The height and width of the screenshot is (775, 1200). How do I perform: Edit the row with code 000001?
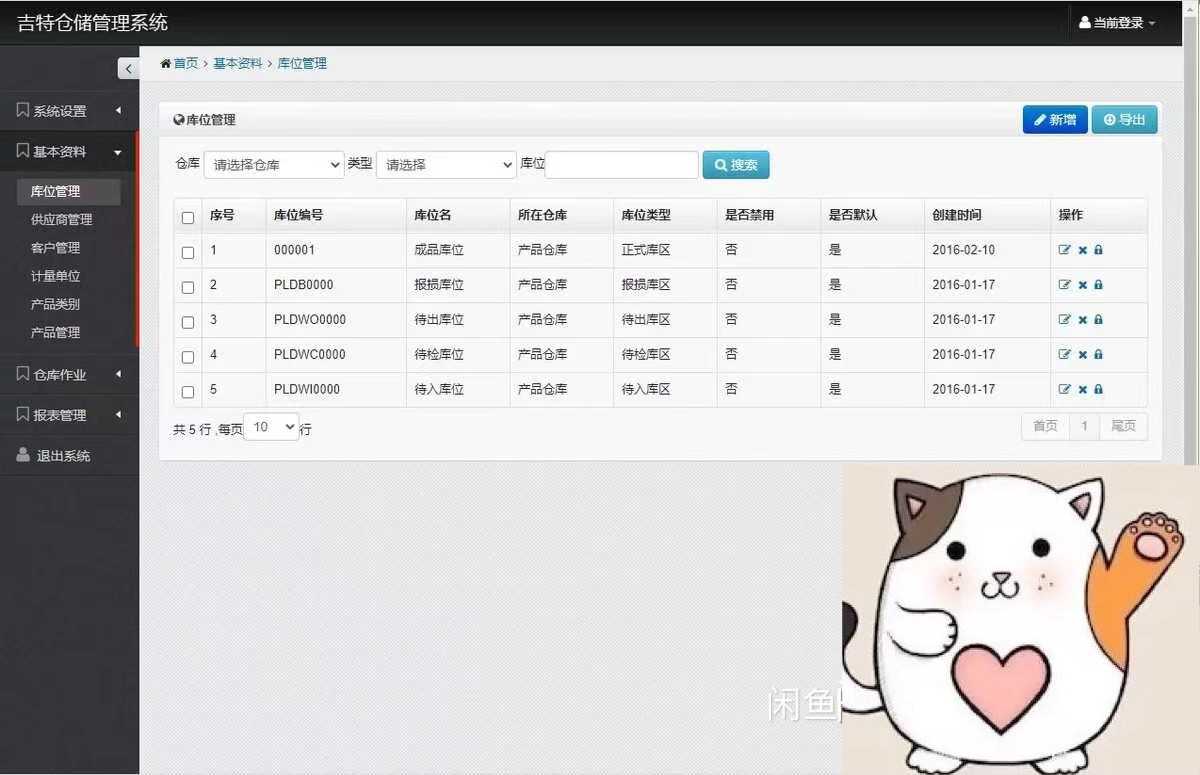point(1065,250)
